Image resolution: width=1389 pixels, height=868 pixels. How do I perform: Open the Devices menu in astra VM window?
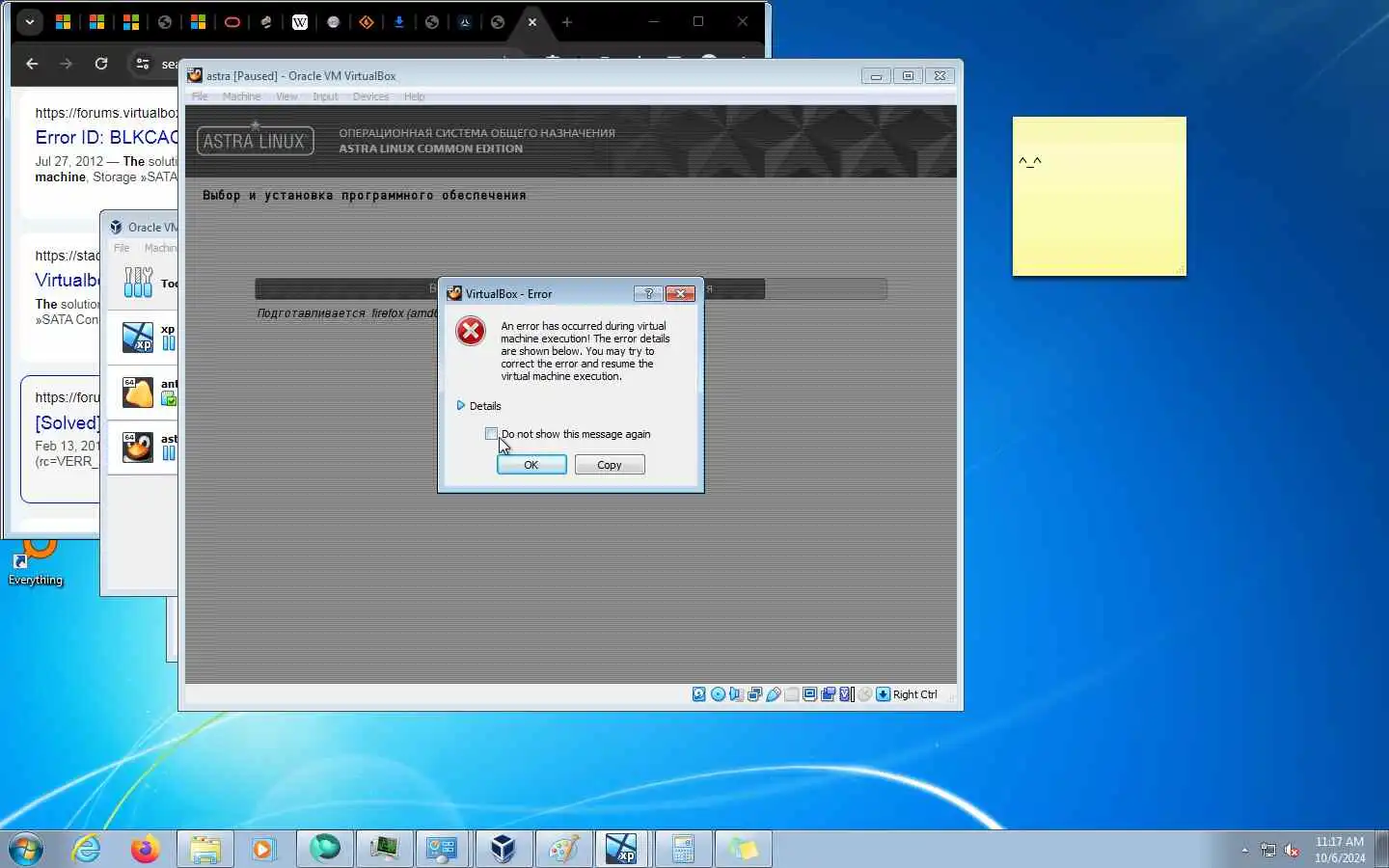[370, 96]
